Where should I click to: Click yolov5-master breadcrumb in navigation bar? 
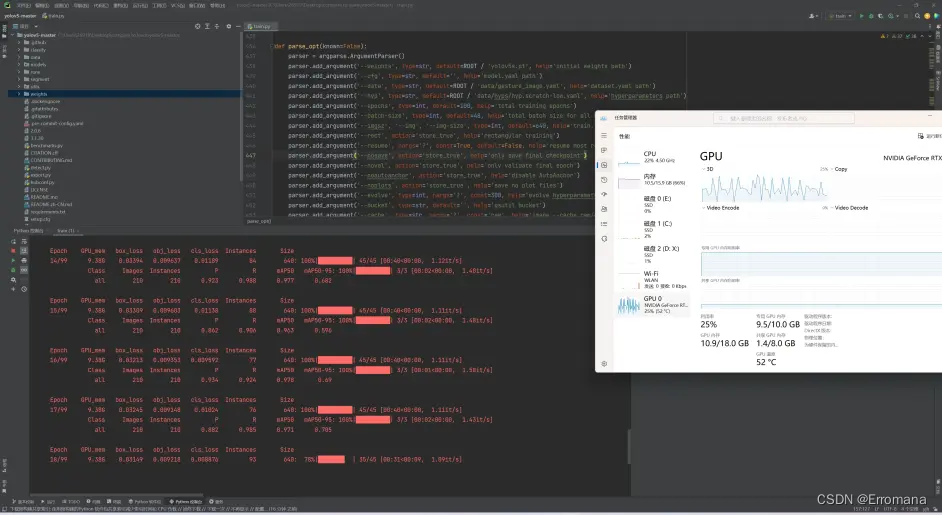[x=20, y=16]
